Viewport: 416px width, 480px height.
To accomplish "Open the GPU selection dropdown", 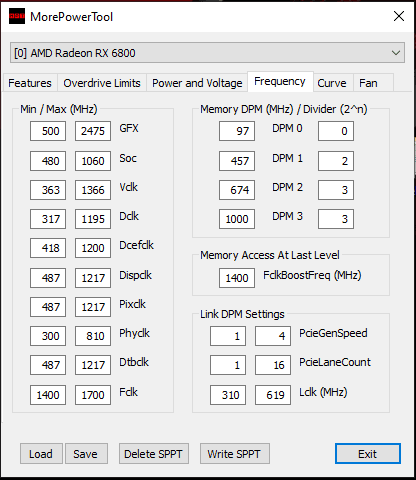I will [207, 53].
